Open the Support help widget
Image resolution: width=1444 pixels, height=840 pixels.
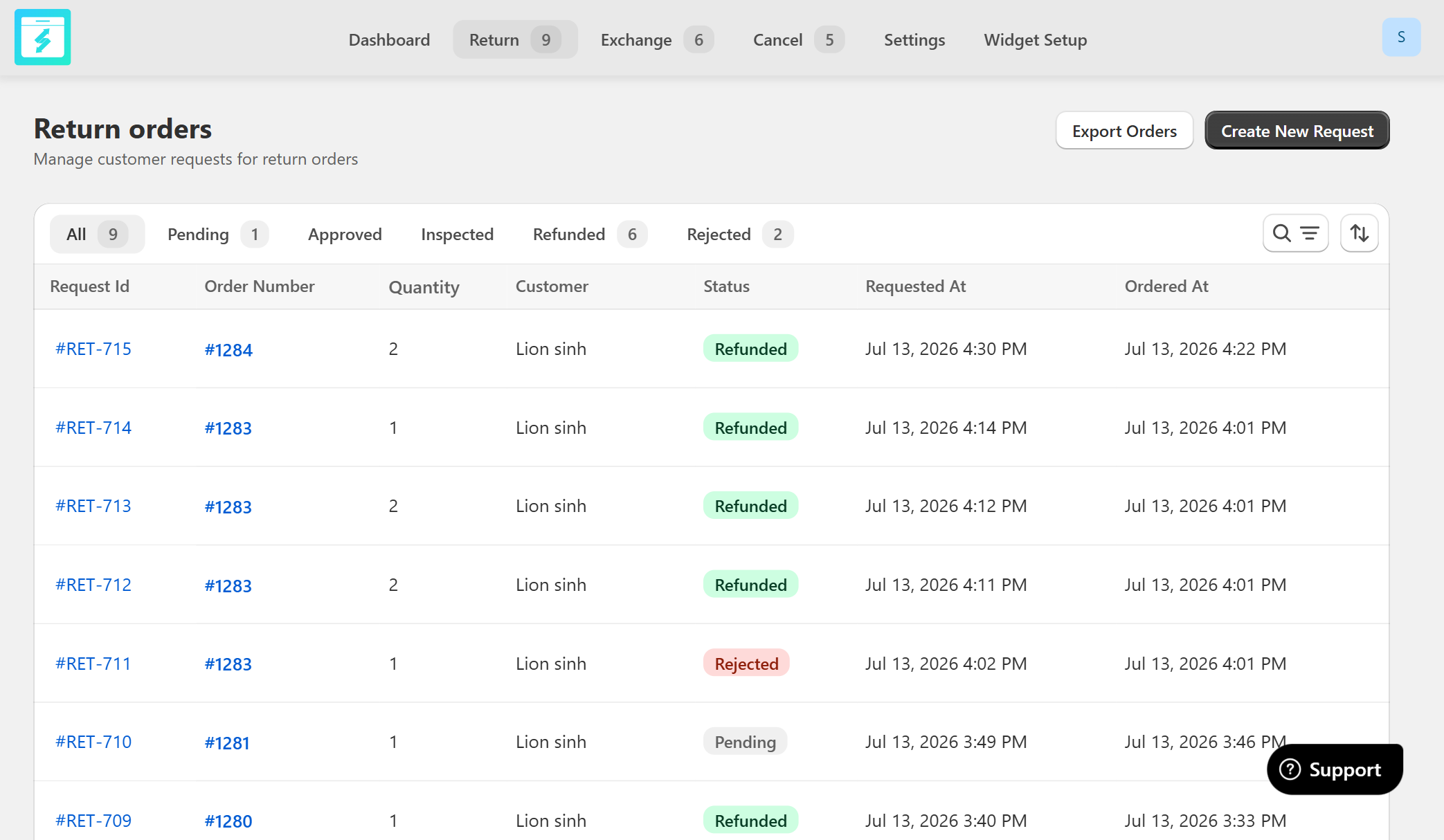point(1335,769)
